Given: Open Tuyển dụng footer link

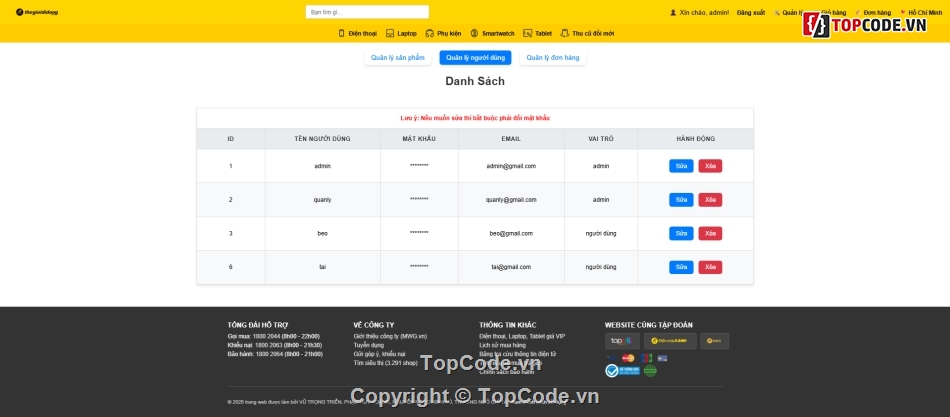Looking at the screenshot, I should [x=368, y=345].
